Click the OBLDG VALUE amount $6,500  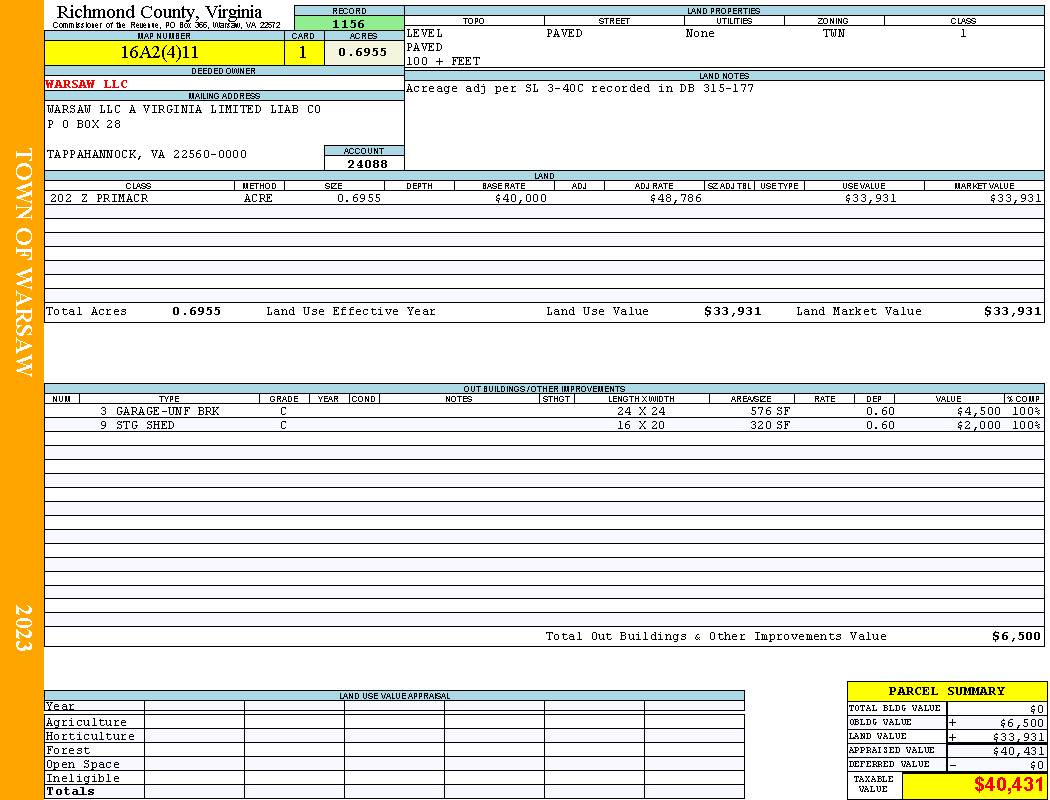(1021, 723)
